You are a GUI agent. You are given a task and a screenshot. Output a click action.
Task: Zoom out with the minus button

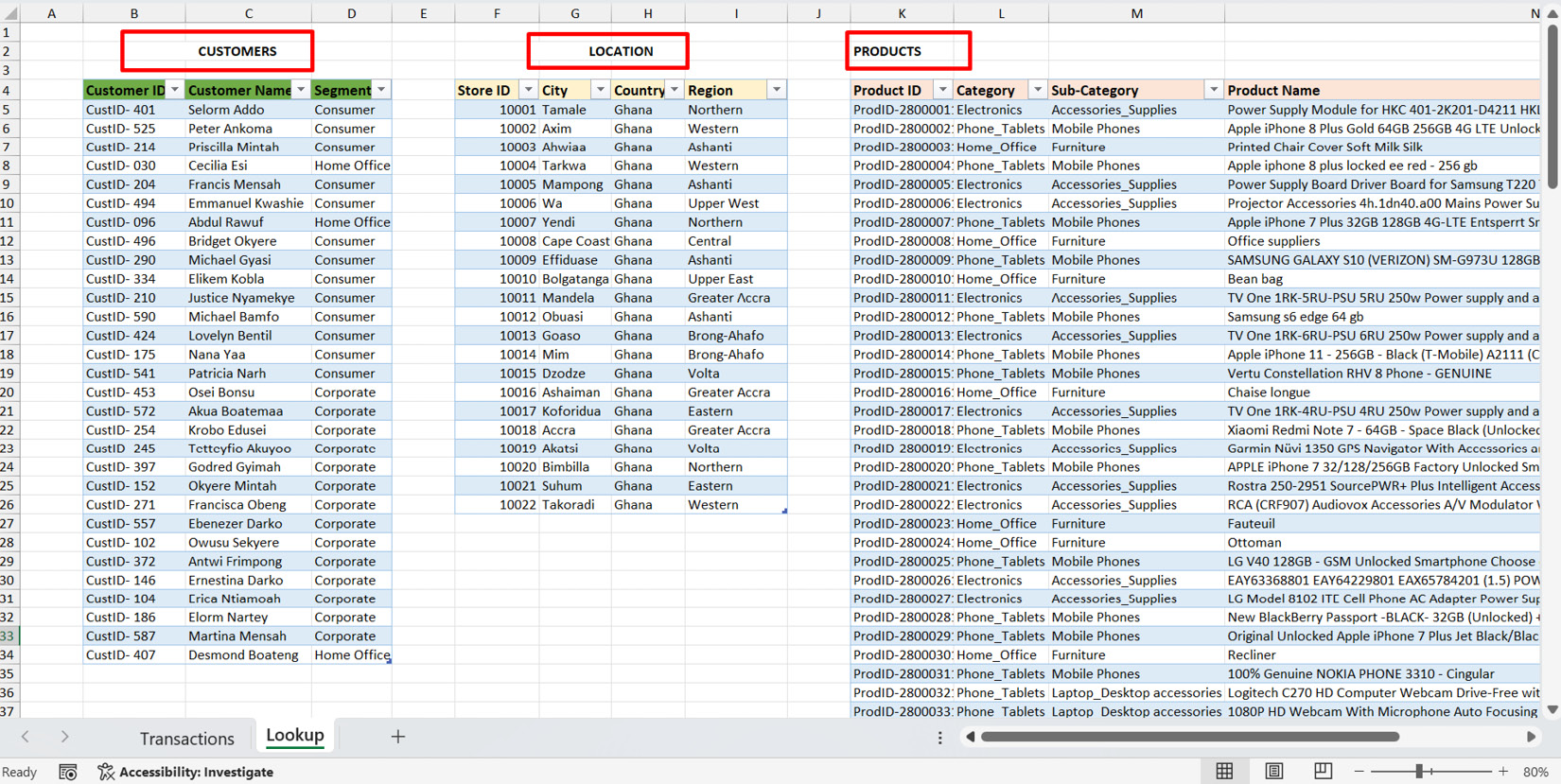coord(1359,772)
